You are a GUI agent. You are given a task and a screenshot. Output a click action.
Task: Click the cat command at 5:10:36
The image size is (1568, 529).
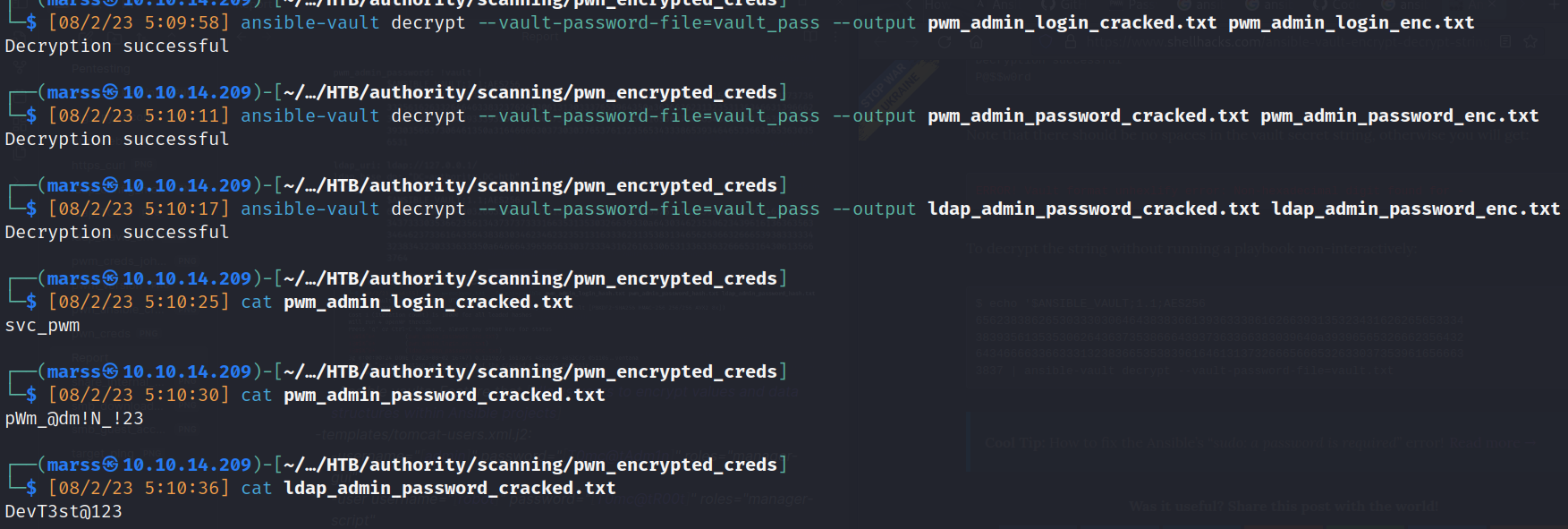click(256, 488)
